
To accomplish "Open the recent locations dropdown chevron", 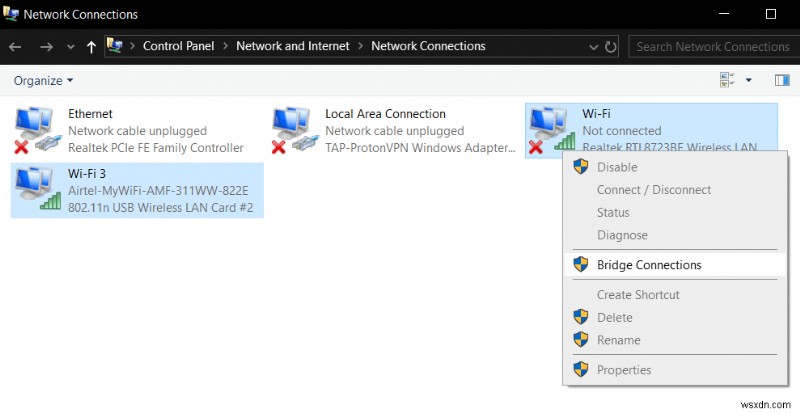I will (70, 46).
